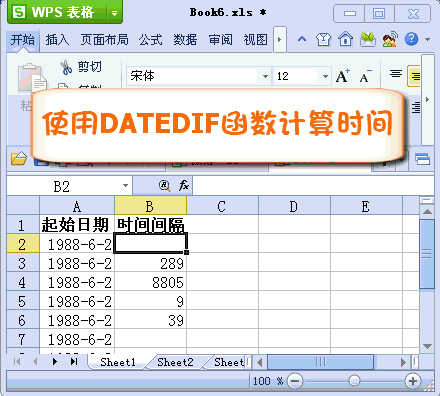Click the open folder icon in quick toolbar

coord(19,158)
